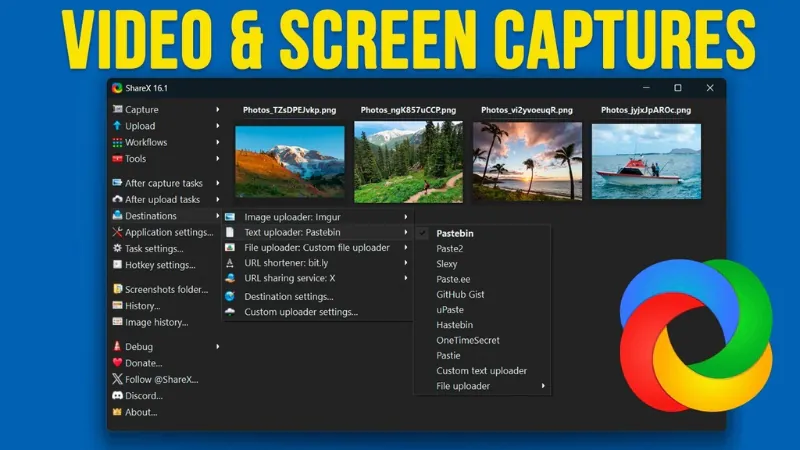
Task: Click the Custom uploader settings icon
Action: click(x=230, y=312)
